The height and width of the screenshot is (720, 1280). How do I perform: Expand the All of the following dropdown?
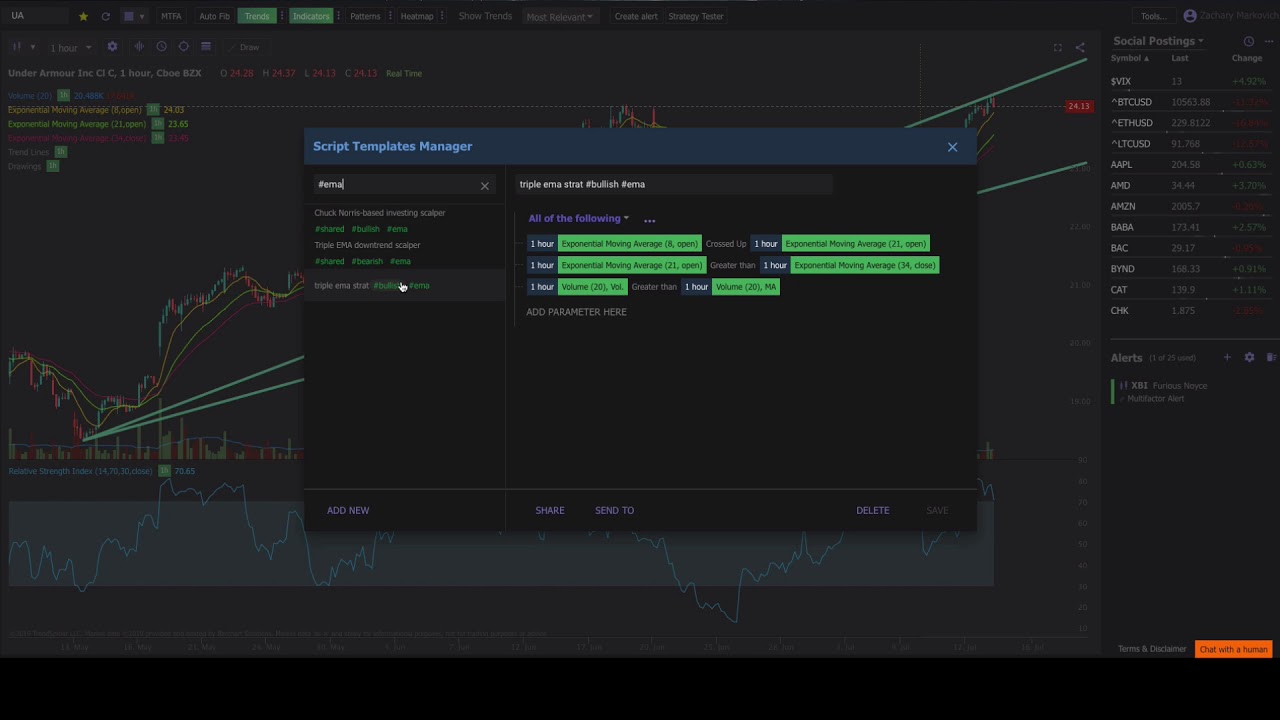coord(579,218)
